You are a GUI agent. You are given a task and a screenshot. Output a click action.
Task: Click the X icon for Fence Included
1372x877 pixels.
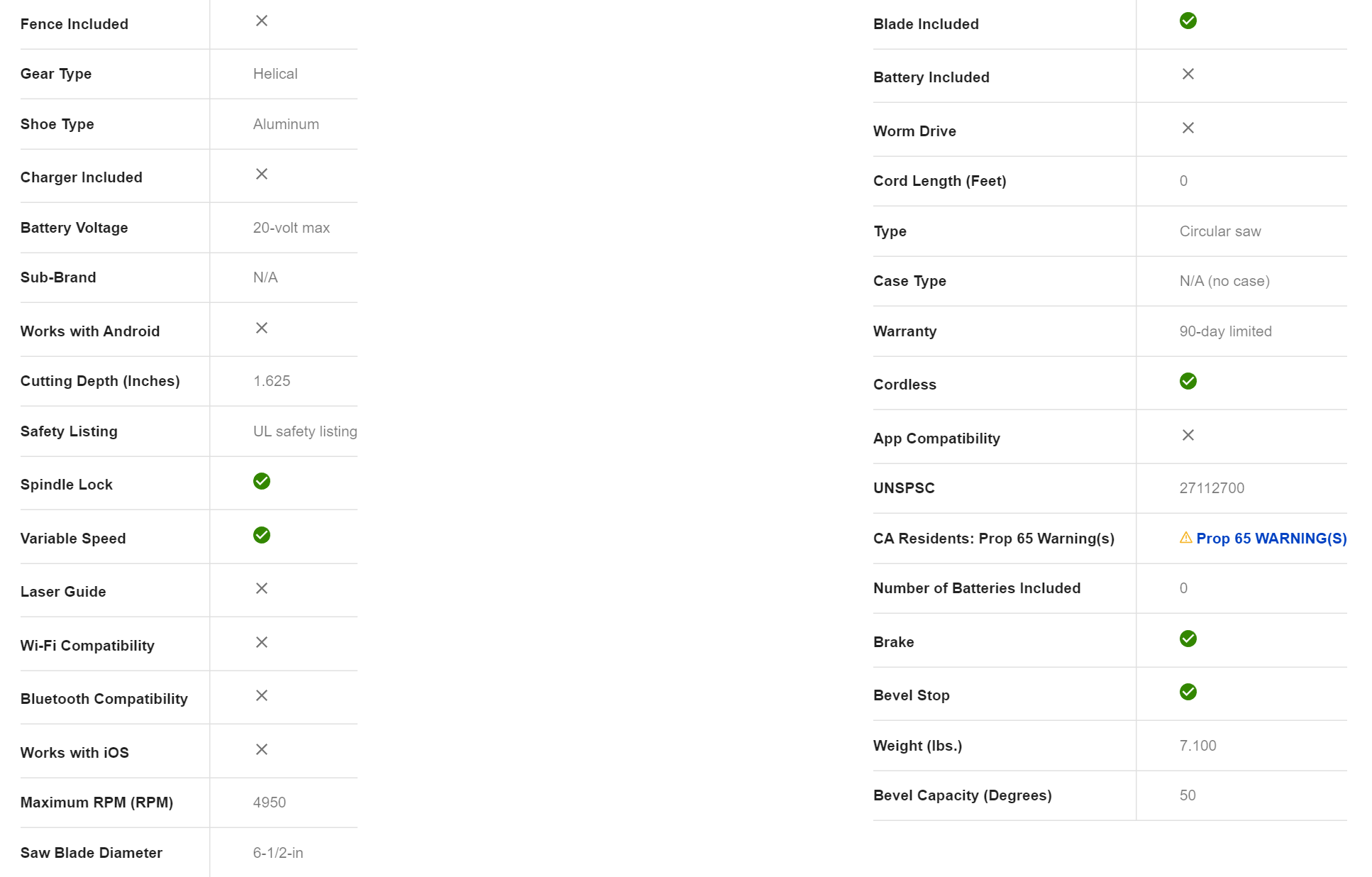coord(262,21)
